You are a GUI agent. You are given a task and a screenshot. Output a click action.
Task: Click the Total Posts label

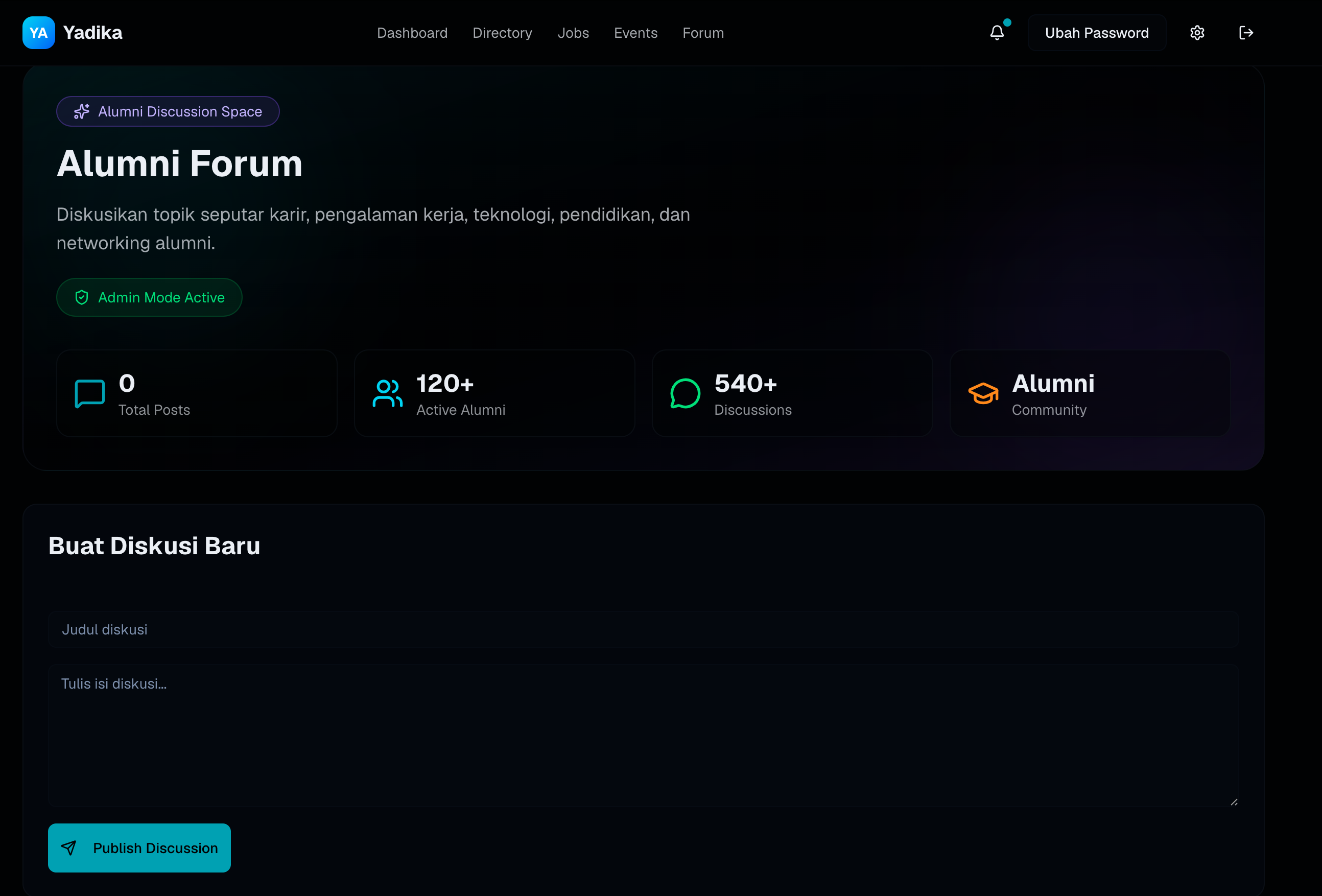pyautogui.click(x=154, y=410)
